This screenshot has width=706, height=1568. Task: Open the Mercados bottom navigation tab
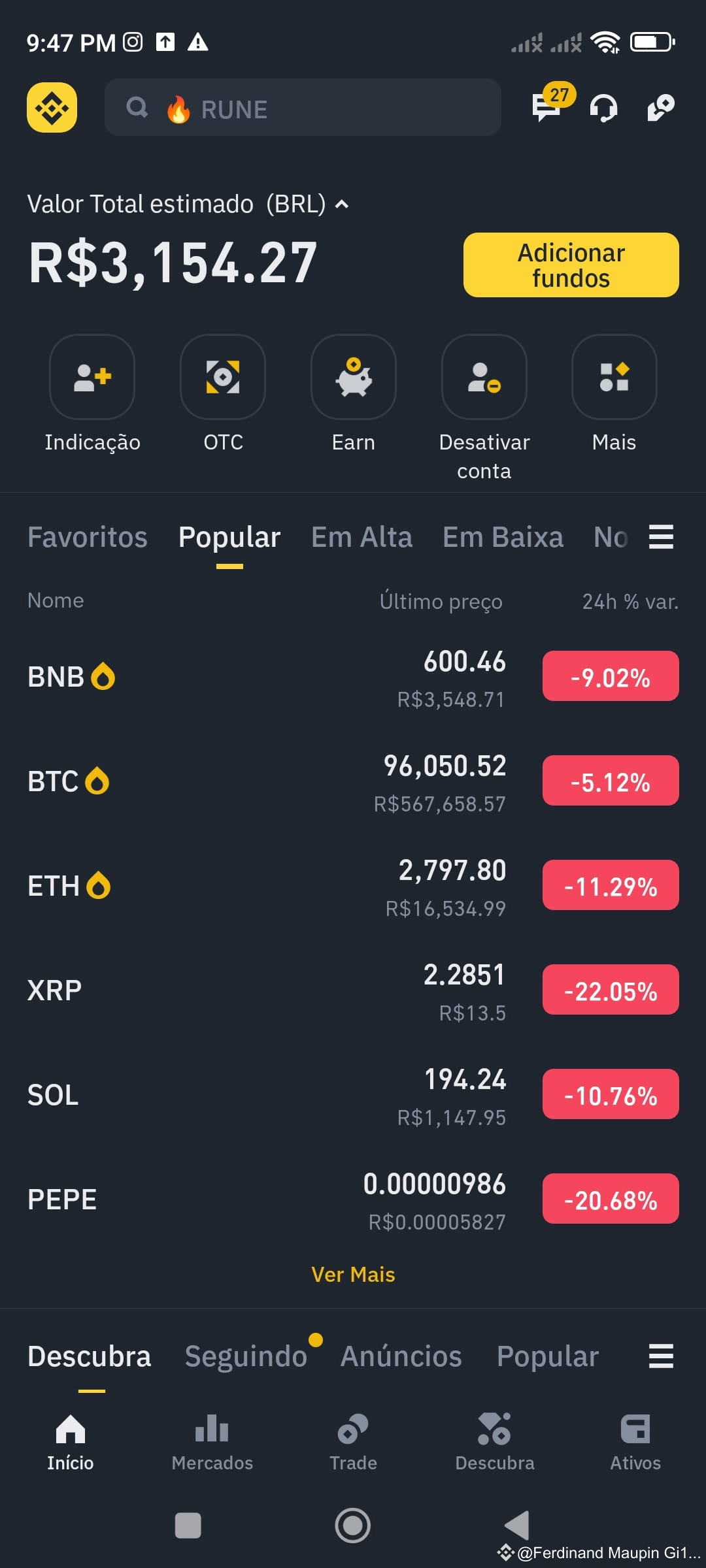pos(212,1443)
